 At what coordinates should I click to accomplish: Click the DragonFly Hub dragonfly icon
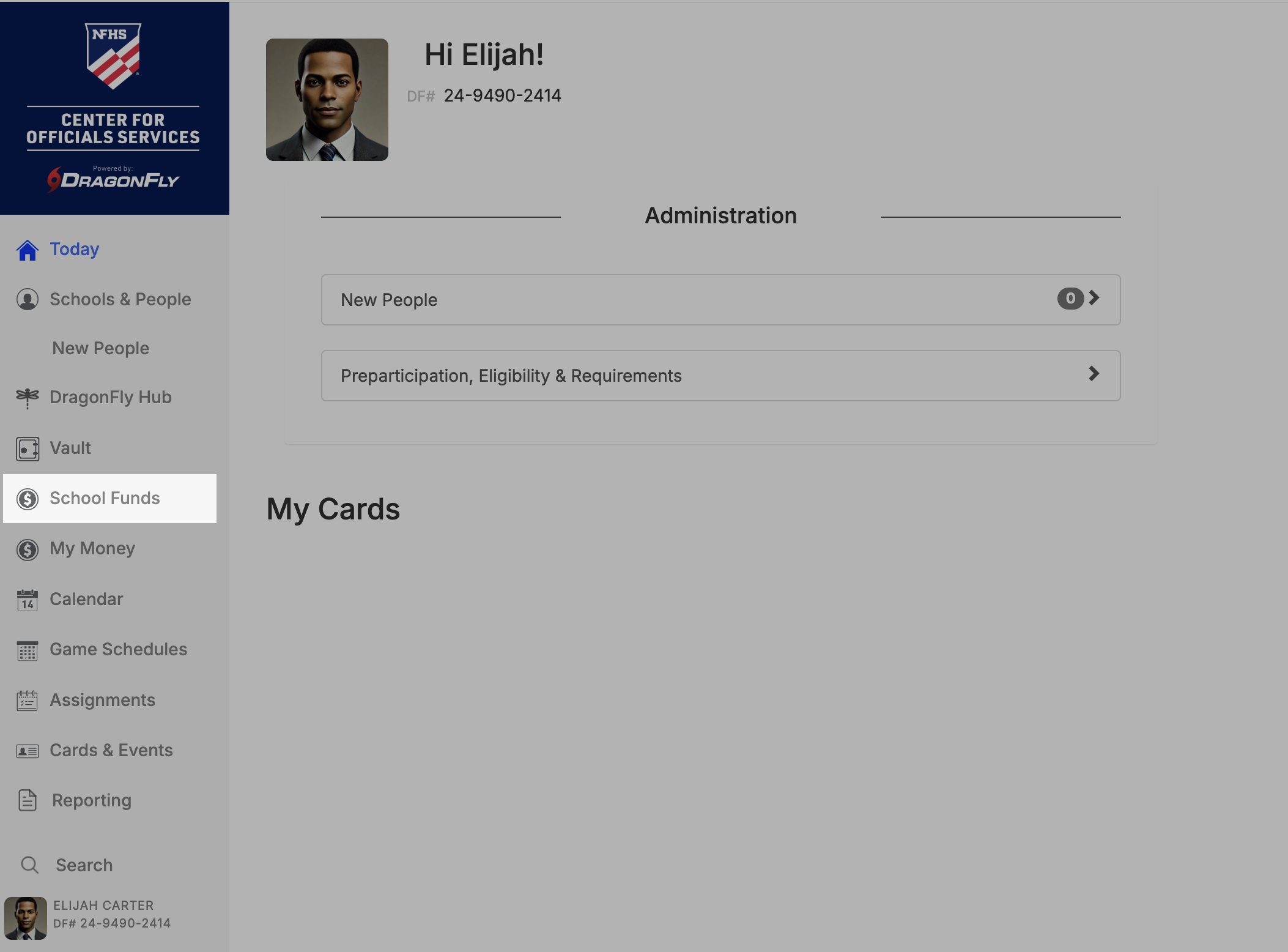tap(28, 398)
